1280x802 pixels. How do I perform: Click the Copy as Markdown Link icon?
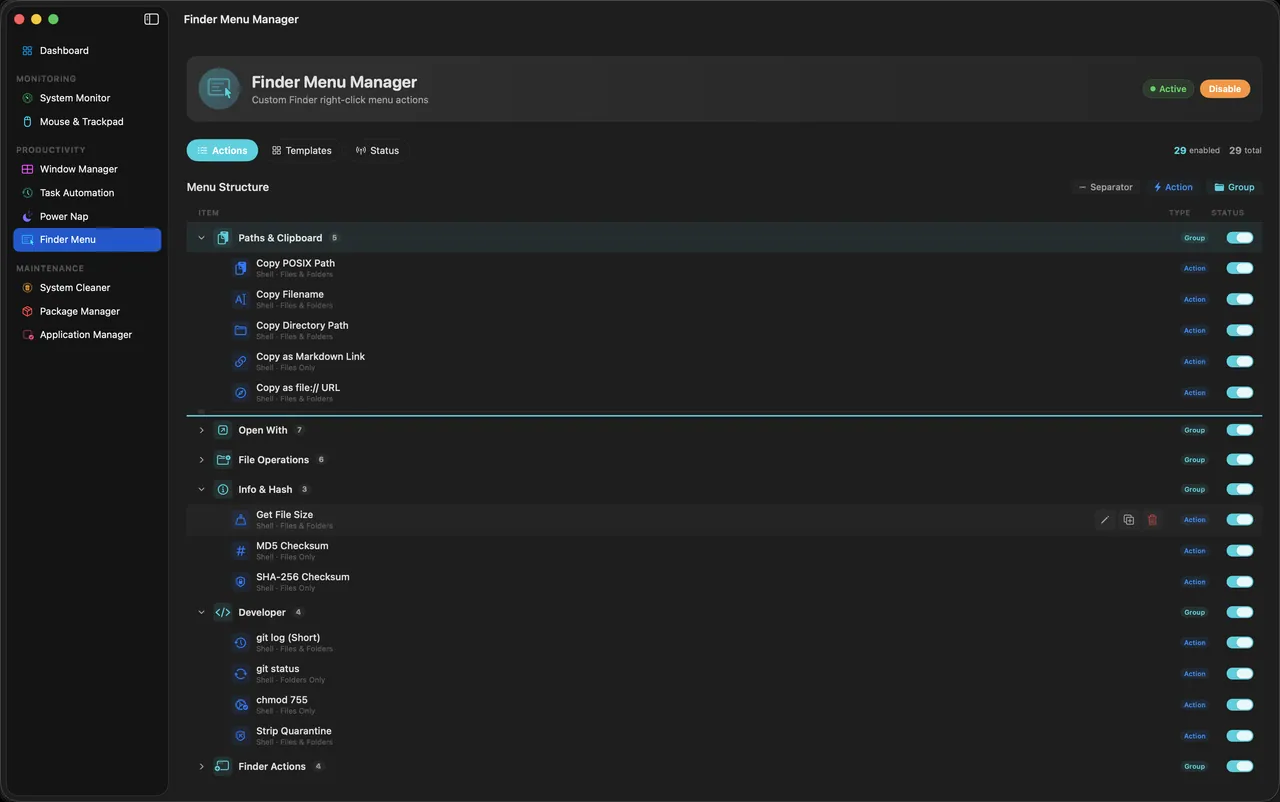coord(240,362)
